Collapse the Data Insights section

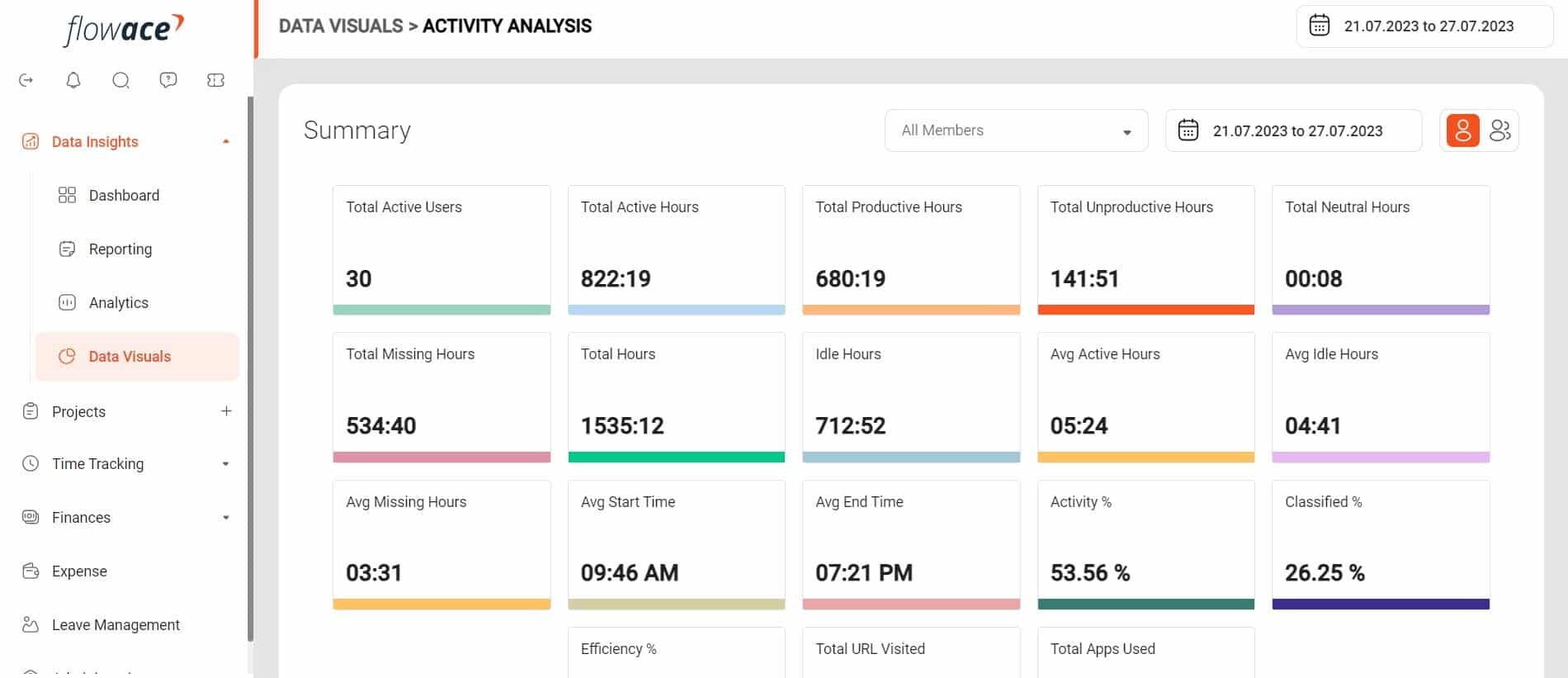[225, 142]
